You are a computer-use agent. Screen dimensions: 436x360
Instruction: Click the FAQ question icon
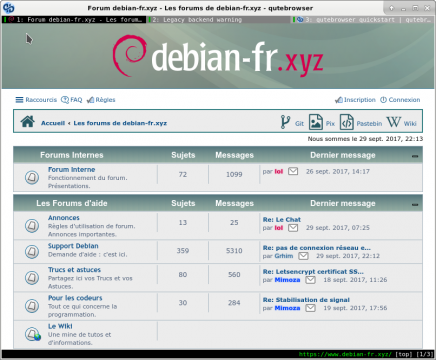(65, 100)
